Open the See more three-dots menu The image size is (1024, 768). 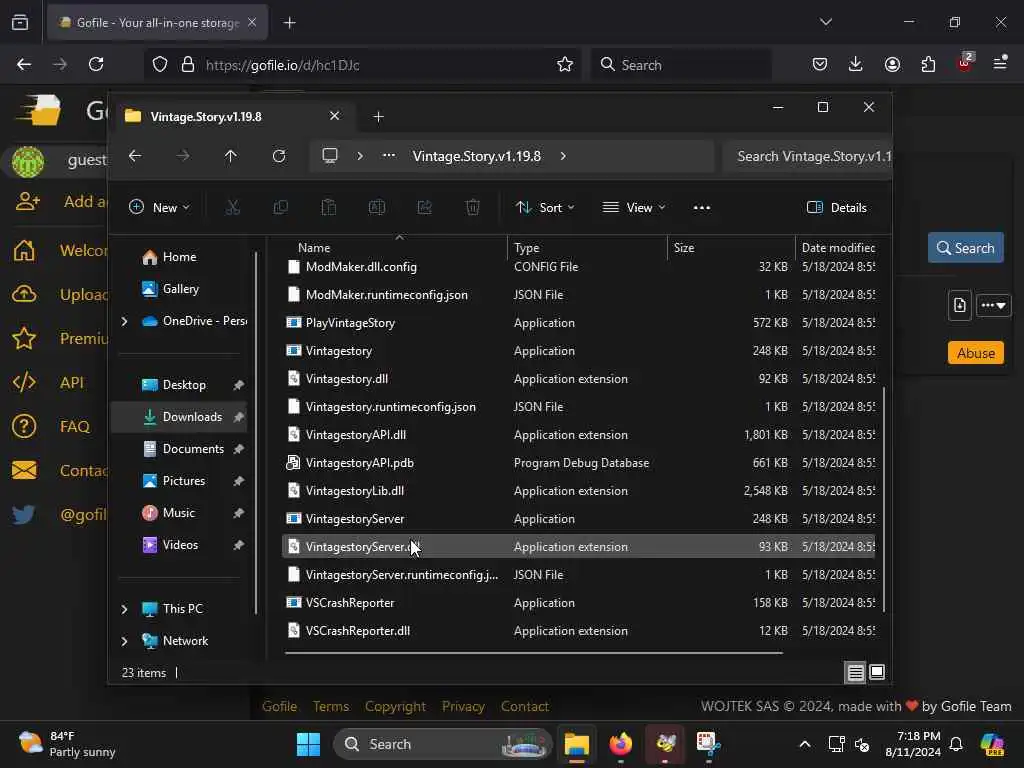pyautogui.click(x=702, y=208)
